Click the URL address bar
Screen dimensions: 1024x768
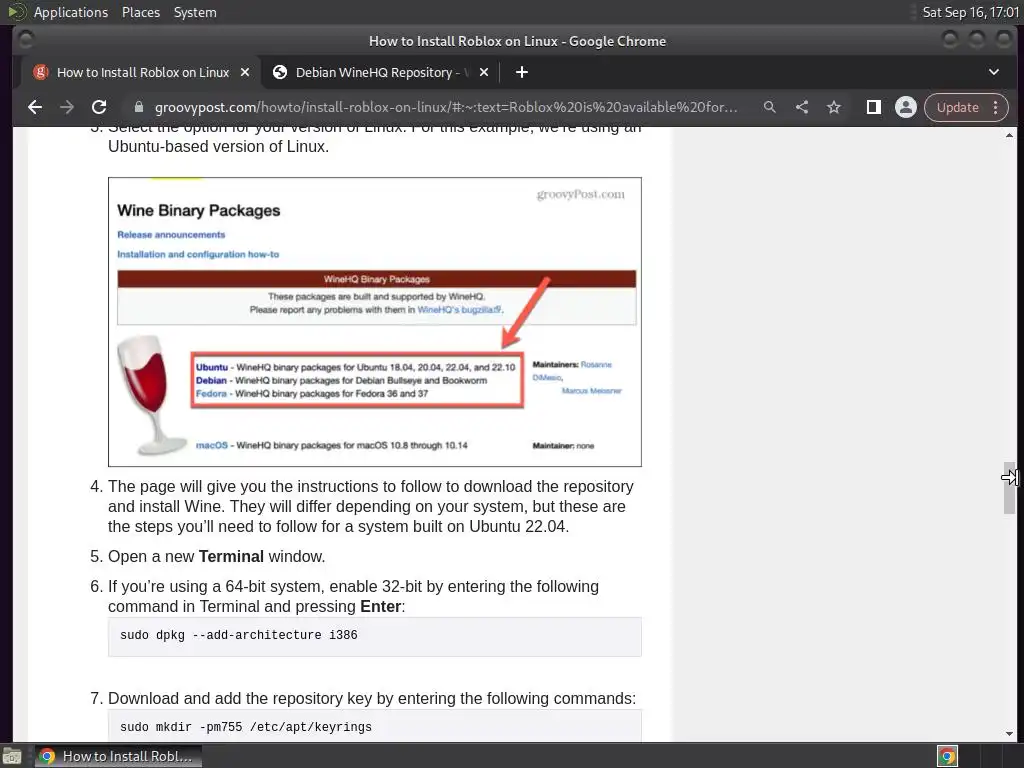coord(445,107)
